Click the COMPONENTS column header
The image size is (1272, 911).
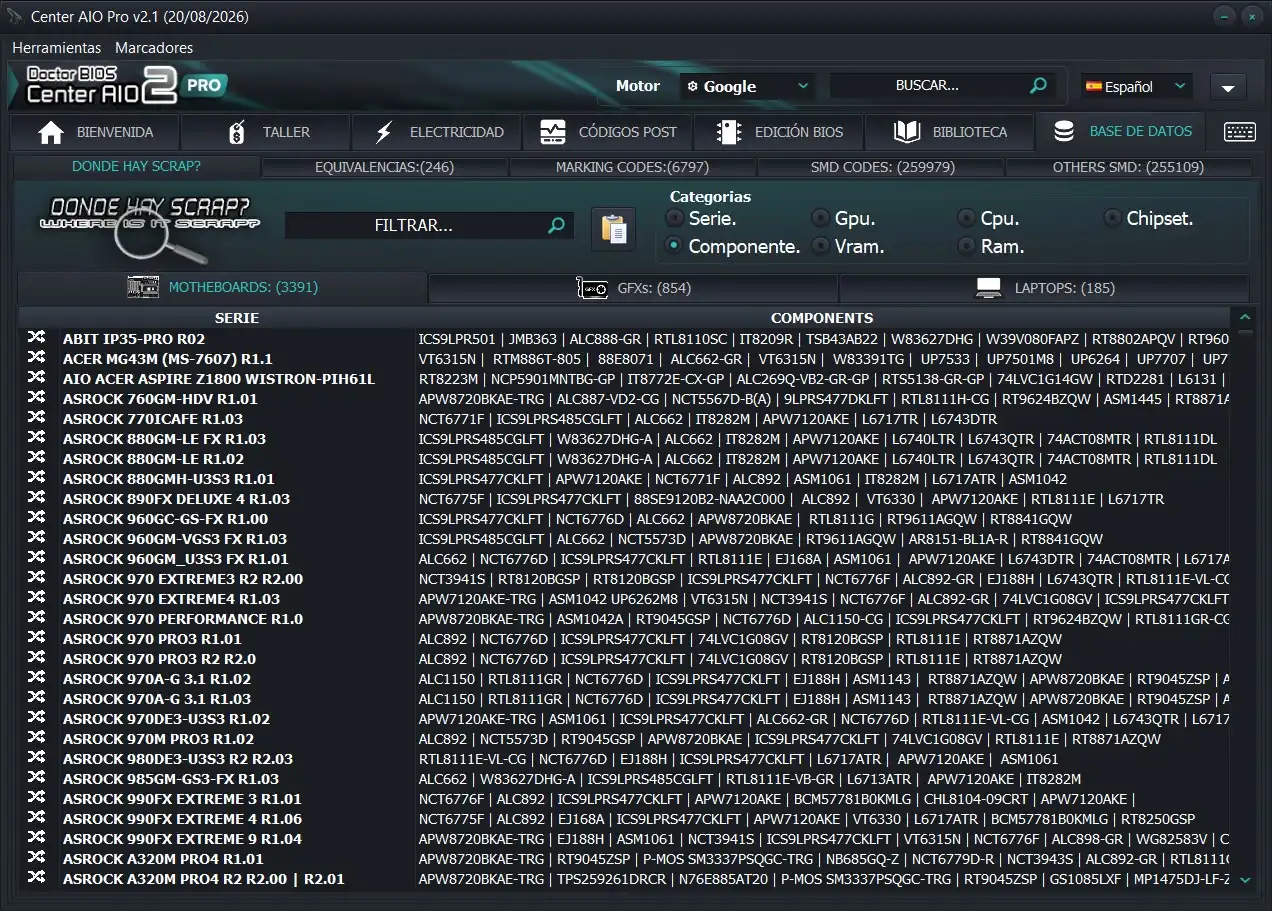pos(822,318)
